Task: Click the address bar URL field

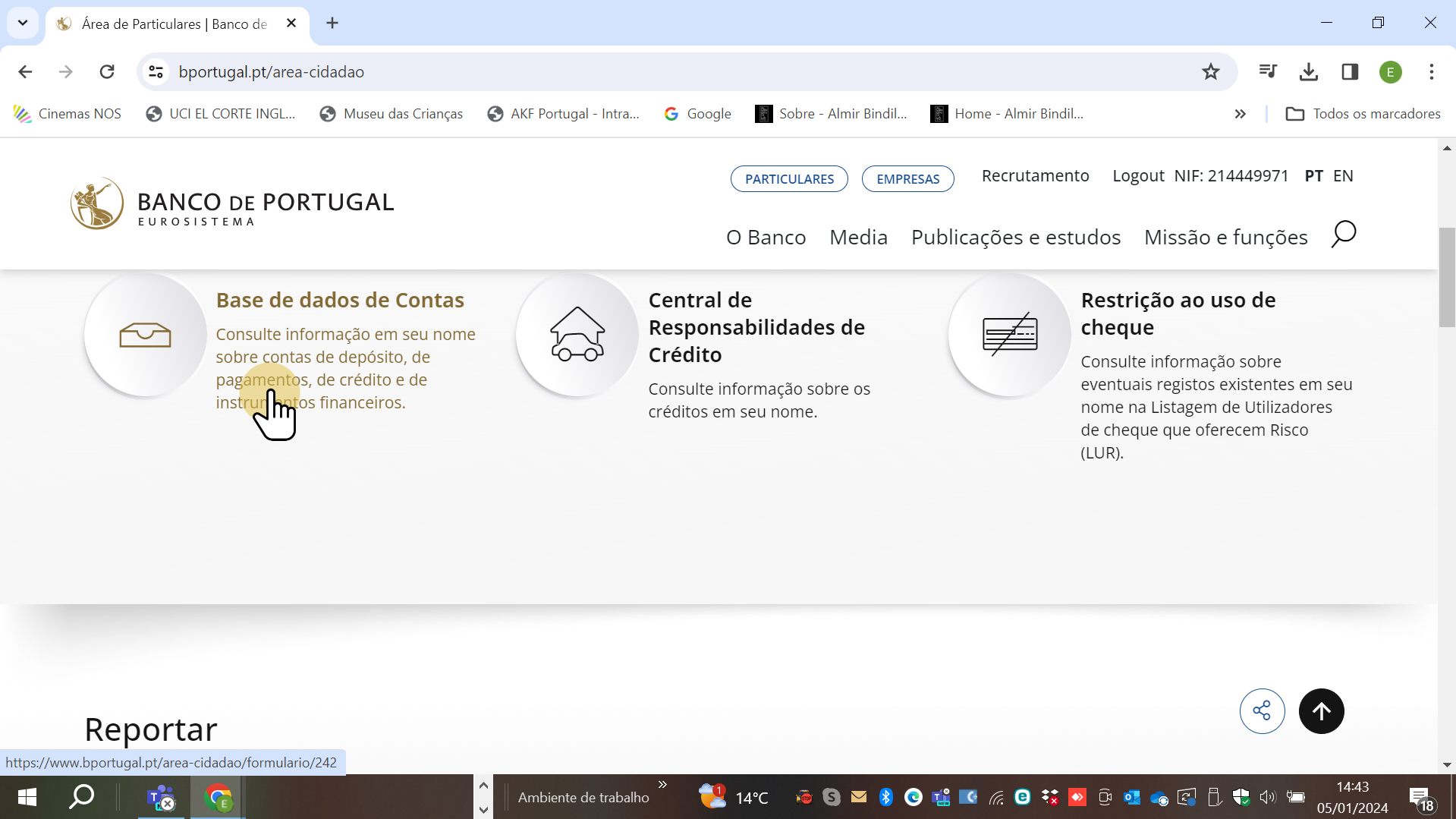Action: coord(607,72)
